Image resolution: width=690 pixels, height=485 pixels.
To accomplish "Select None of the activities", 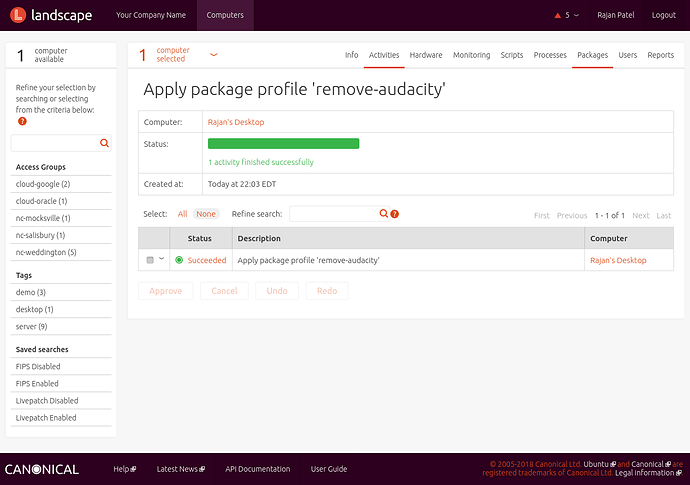I will [206, 214].
